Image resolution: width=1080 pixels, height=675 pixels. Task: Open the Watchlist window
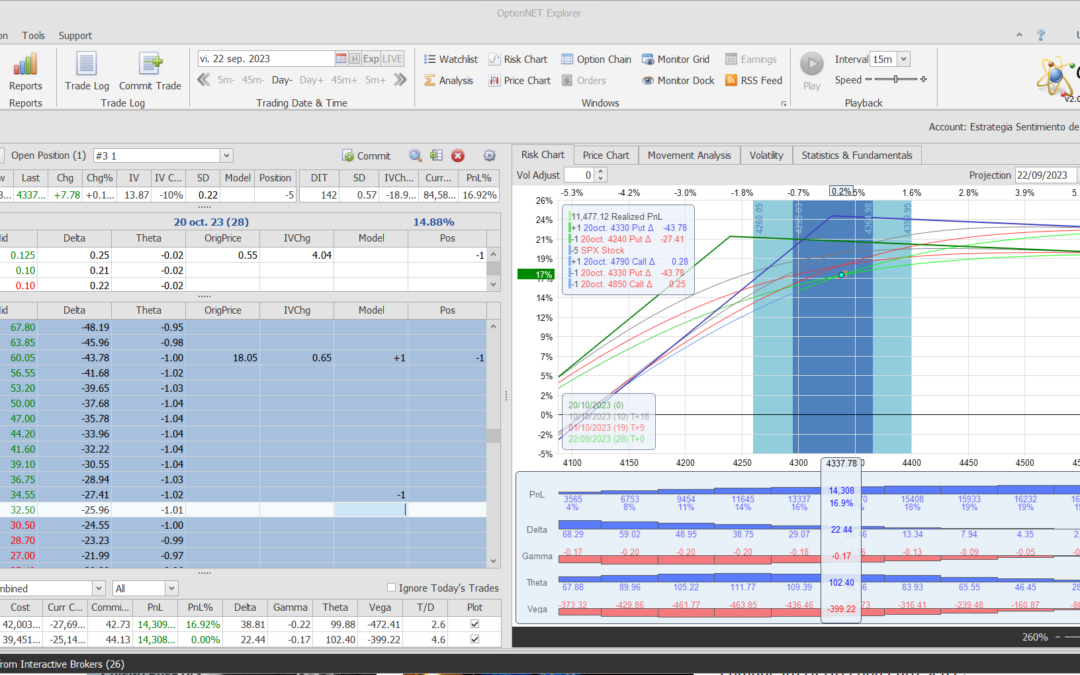(x=450, y=59)
